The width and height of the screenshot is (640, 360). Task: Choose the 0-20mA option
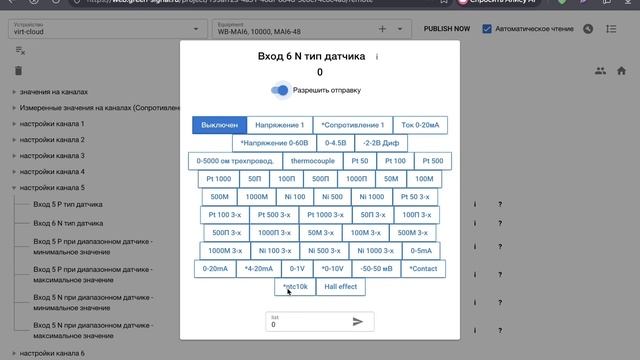[x=215, y=269]
